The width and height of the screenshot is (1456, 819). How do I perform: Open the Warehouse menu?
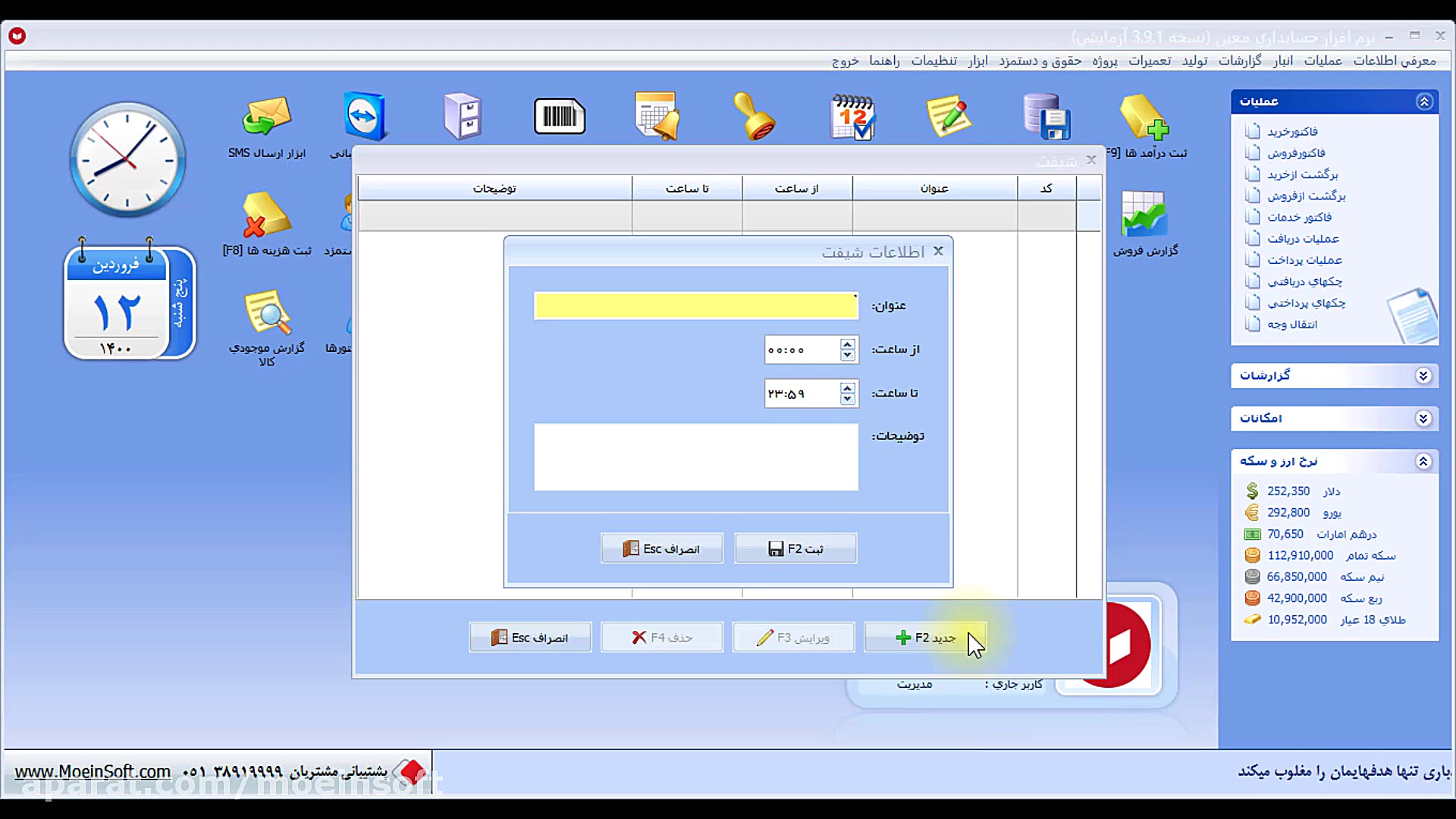(1282, 61)
